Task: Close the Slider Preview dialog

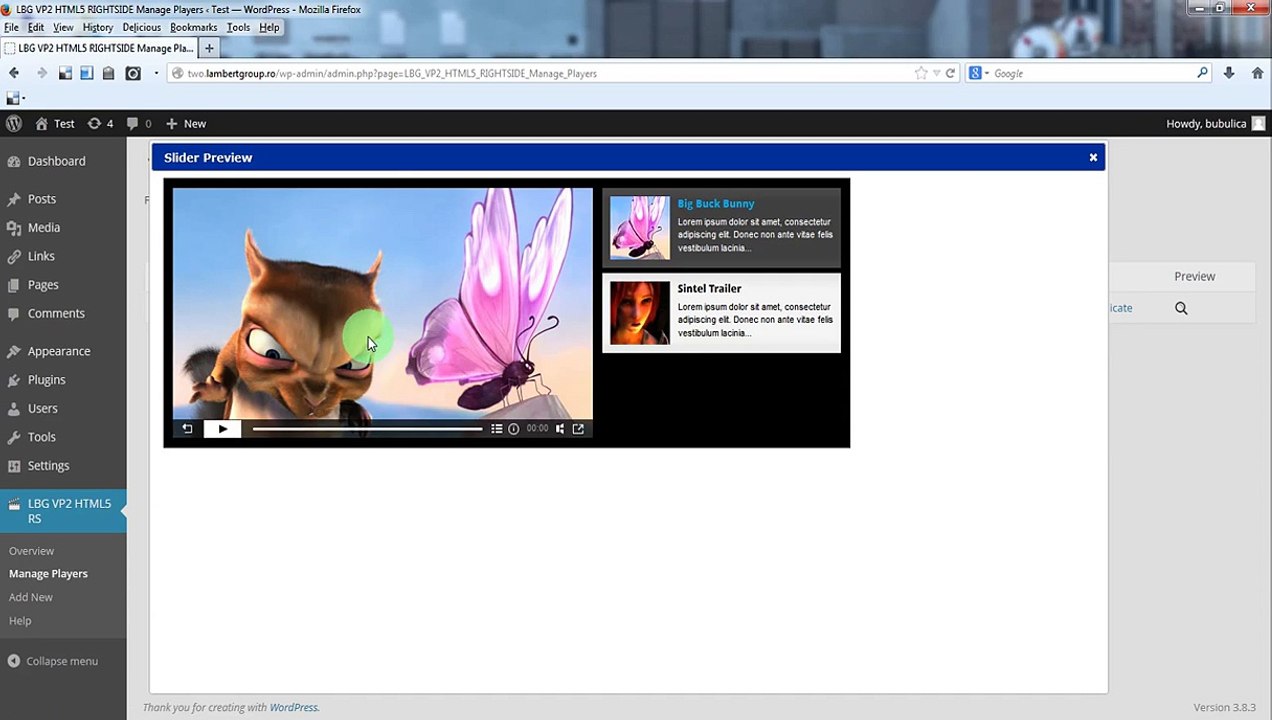Action: click(1093, 157)
